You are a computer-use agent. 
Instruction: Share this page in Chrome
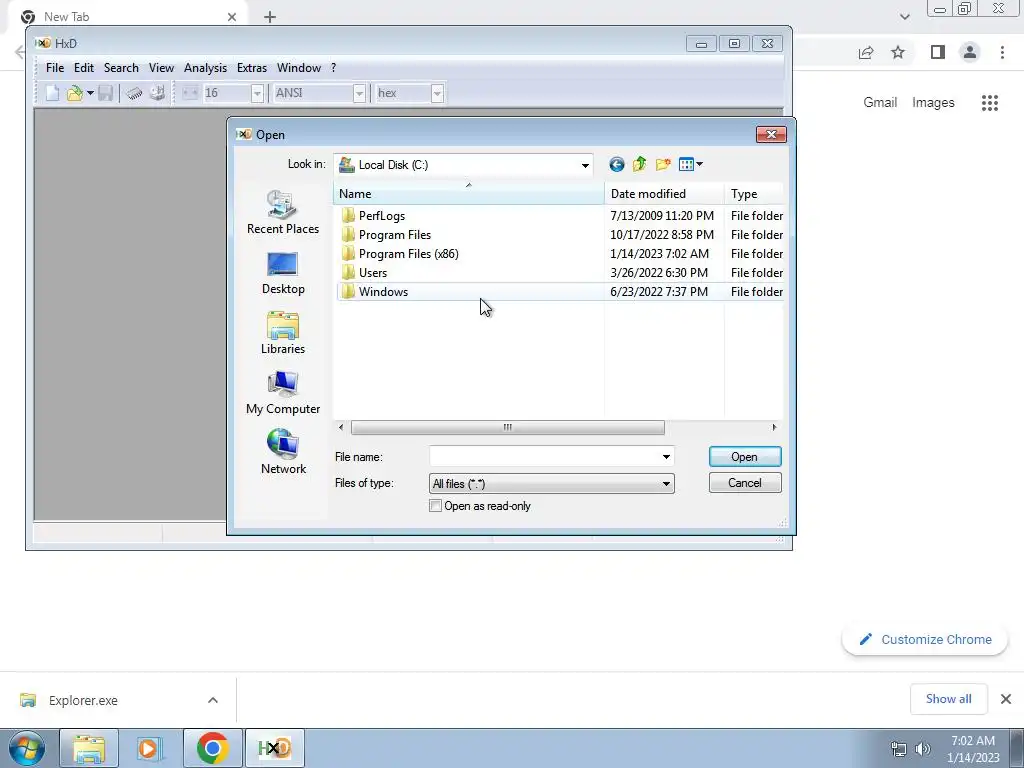[866, 52]
